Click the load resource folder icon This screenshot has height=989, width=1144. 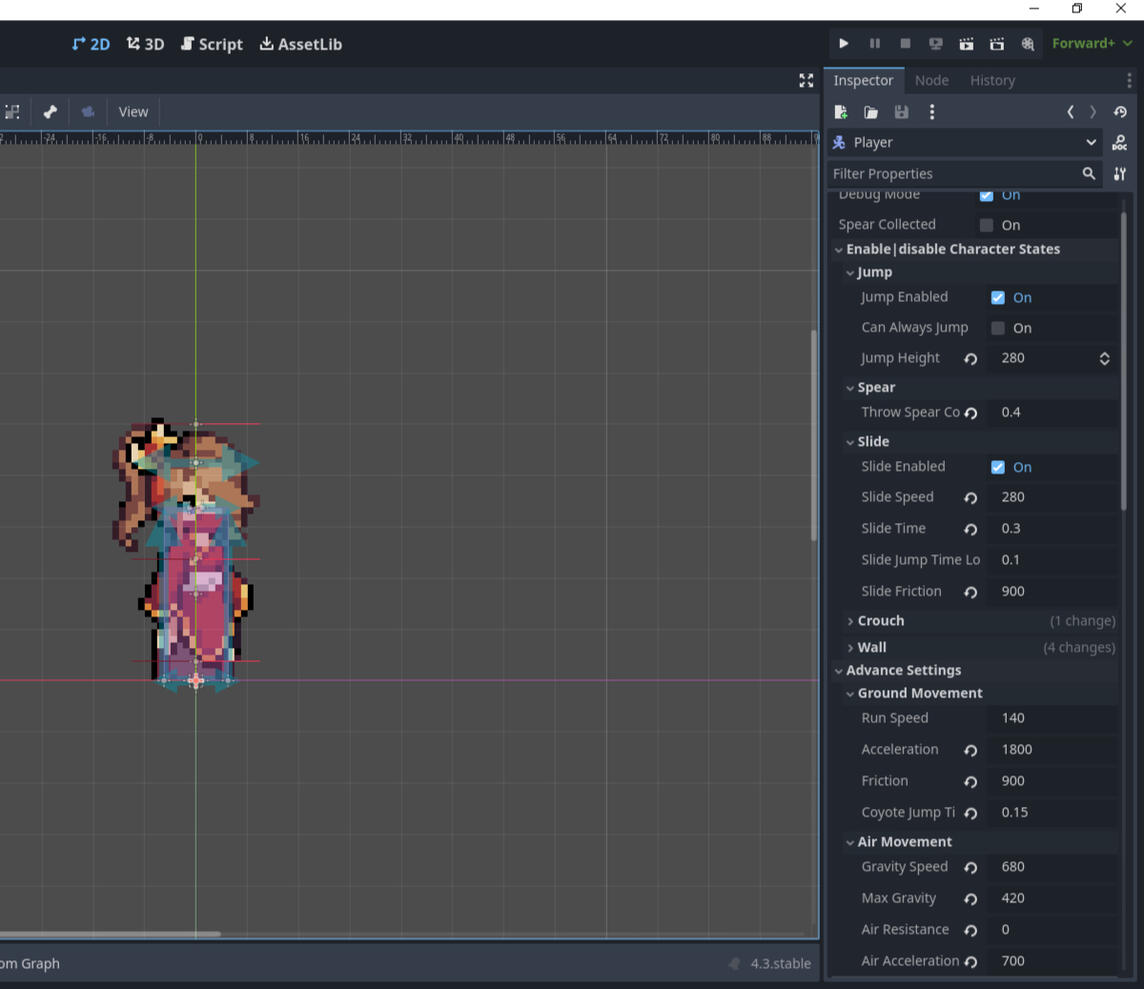(871, 112)
